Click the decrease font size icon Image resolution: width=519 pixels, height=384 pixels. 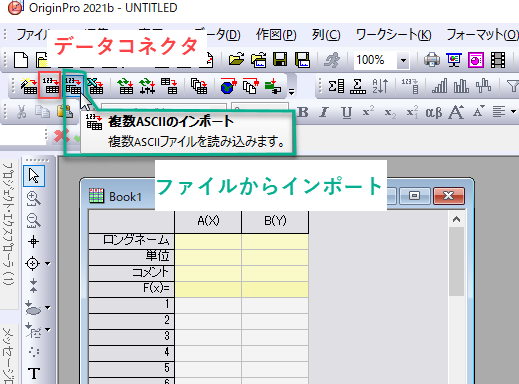[479, 112]
